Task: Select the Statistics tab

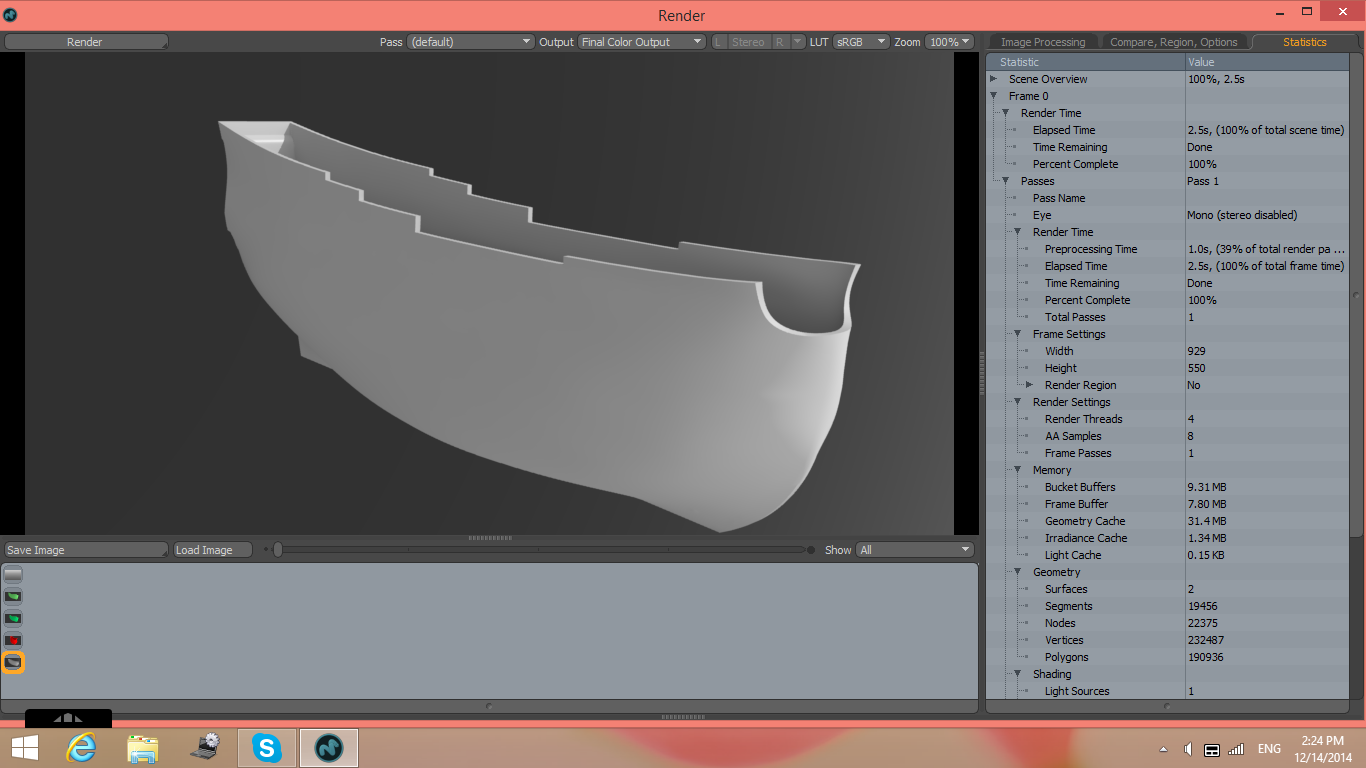Action: pos(1305,42)
